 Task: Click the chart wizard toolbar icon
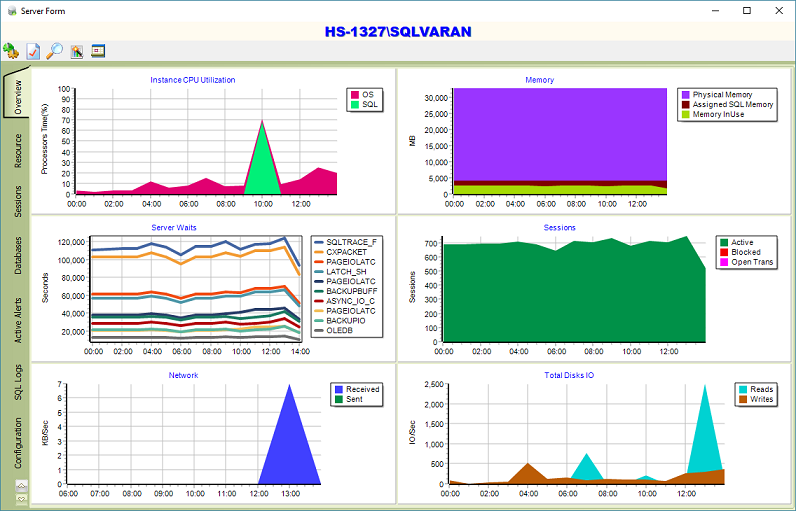(77, 50)
